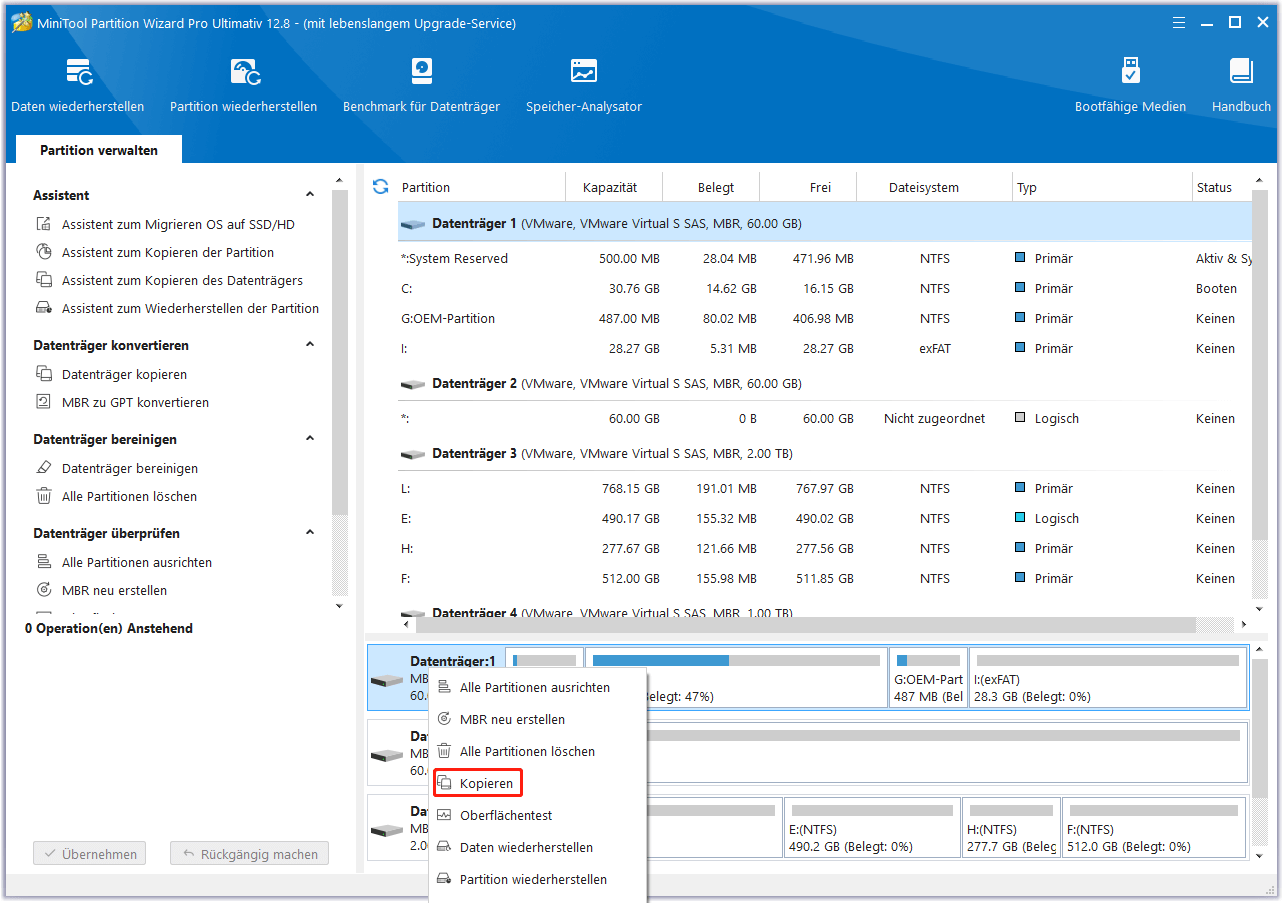The image size is (1283, 903).
Task: Collapse Datenträger konvertieren section
Action: coord(310,345)
